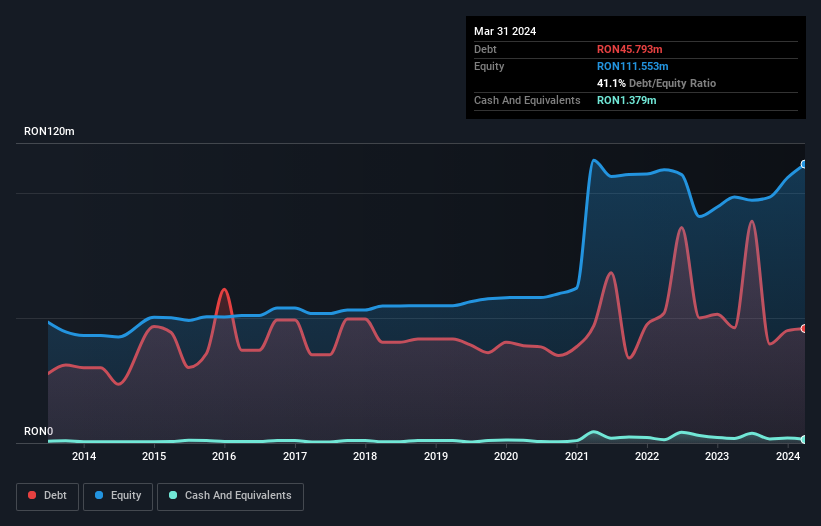
Task: Click the RON45.793m debt value
Action: 629,49
